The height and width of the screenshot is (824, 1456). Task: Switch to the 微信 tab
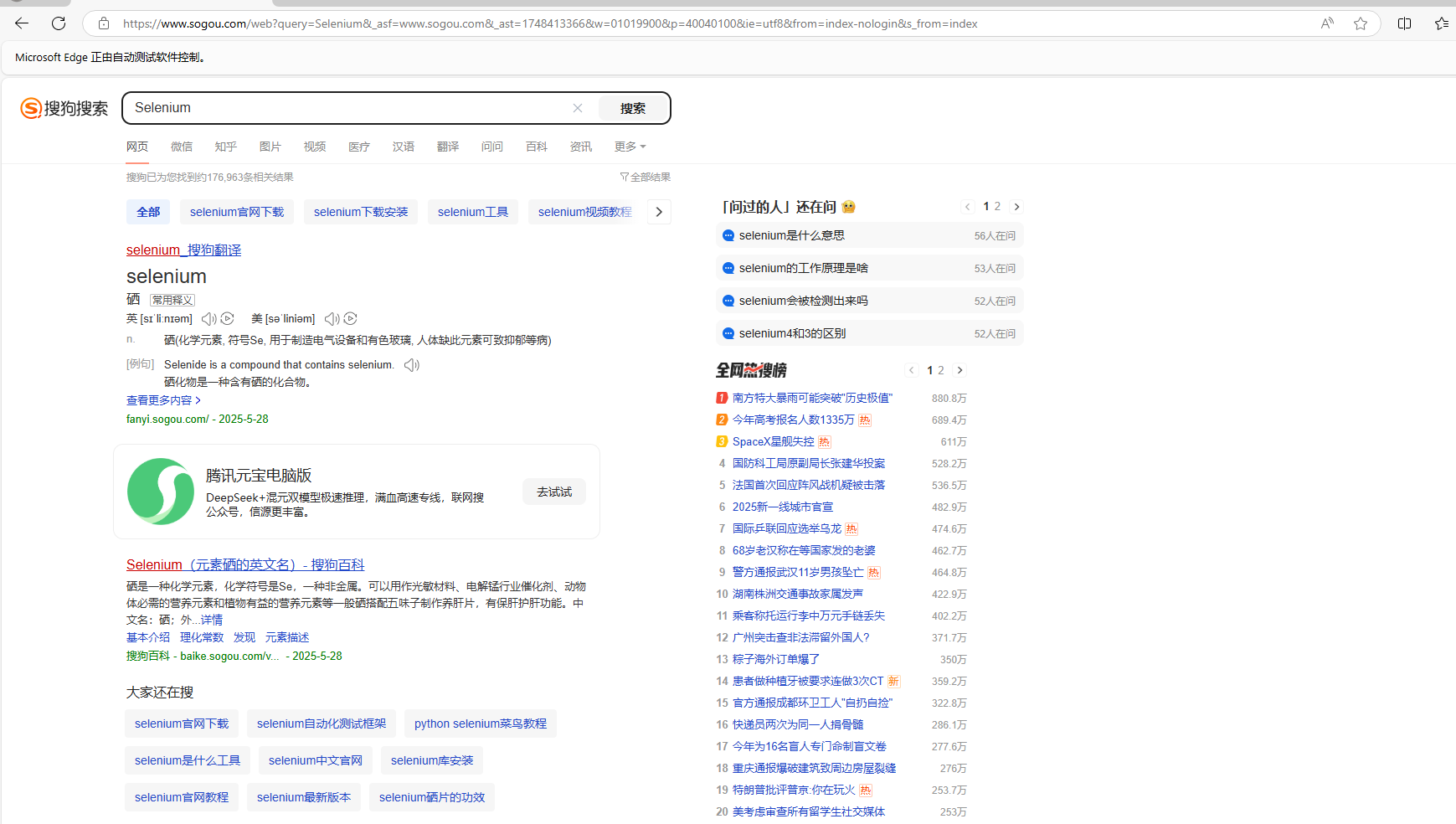coord(182,147)
